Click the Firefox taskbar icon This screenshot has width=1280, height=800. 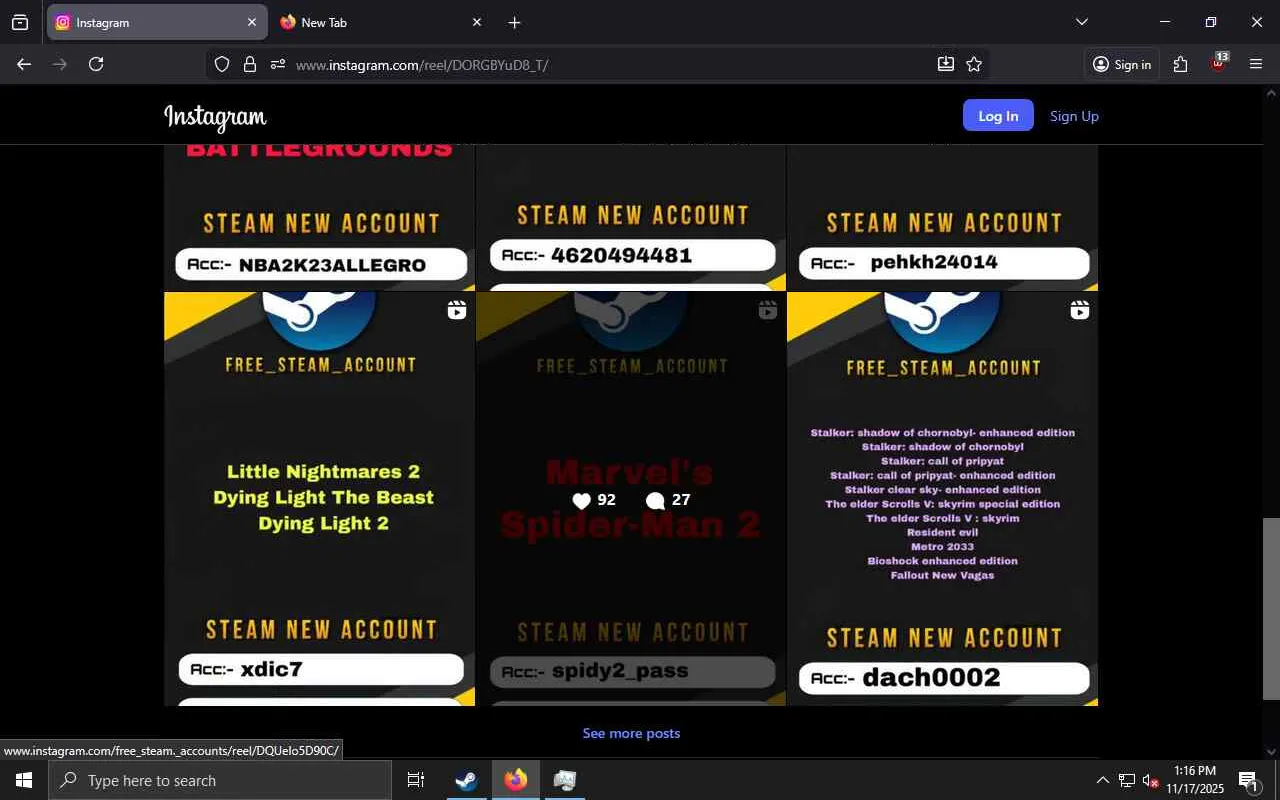click(x=516, y=780)
